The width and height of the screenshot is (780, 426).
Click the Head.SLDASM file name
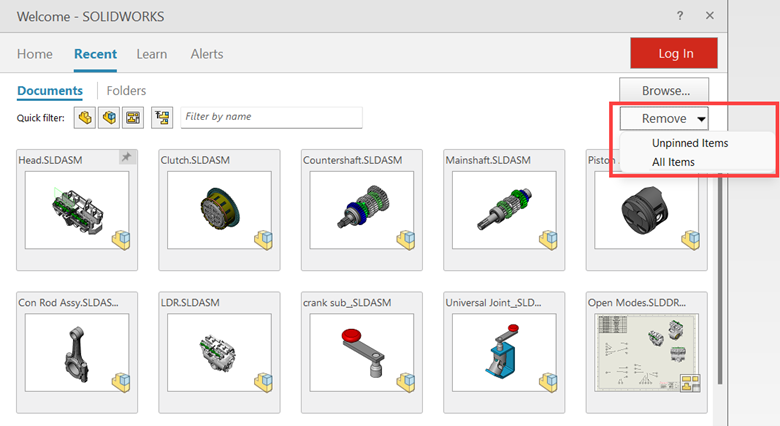point(50,160)
